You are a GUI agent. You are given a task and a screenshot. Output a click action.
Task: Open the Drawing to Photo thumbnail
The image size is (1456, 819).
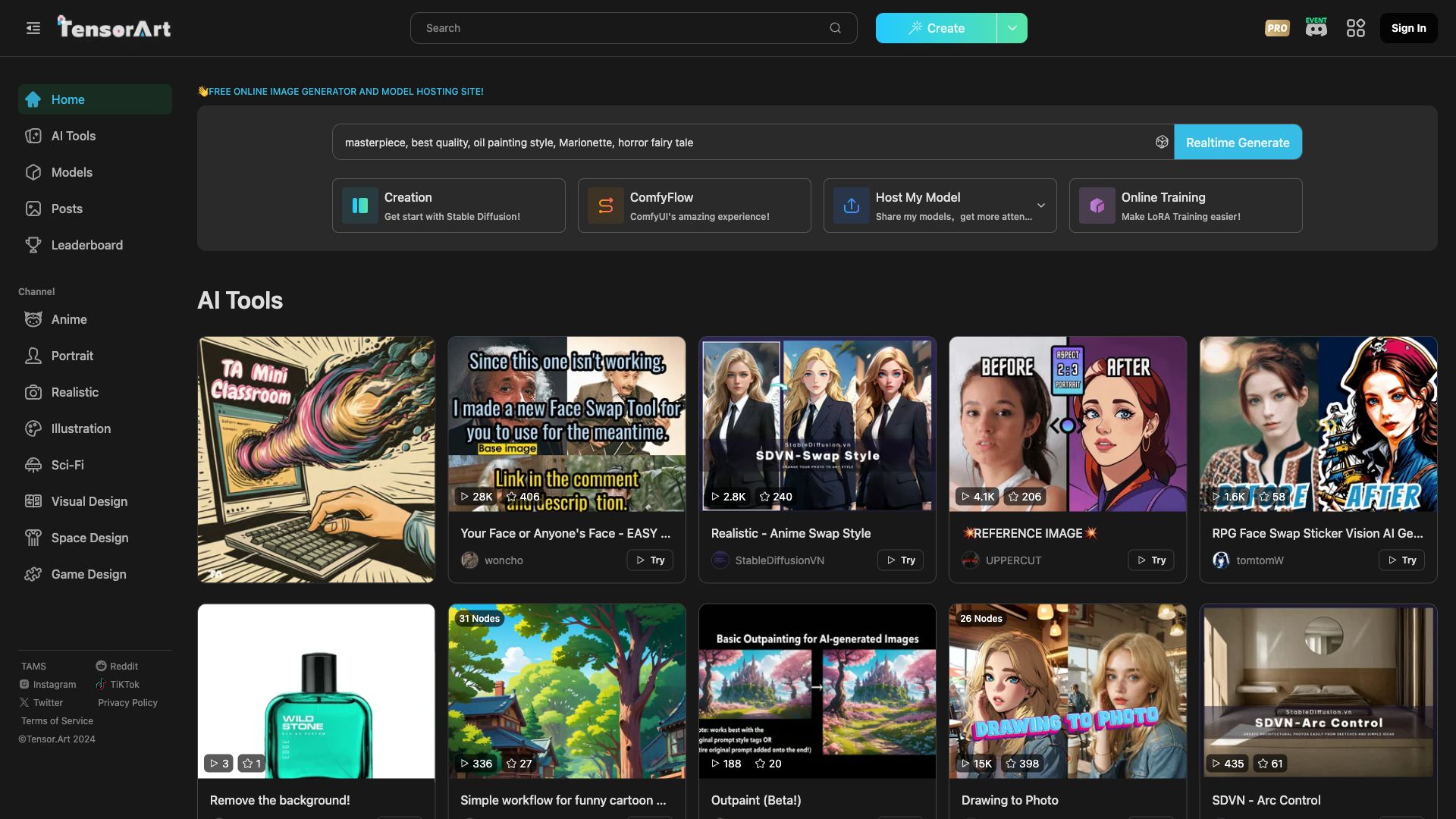[1066, 691]
